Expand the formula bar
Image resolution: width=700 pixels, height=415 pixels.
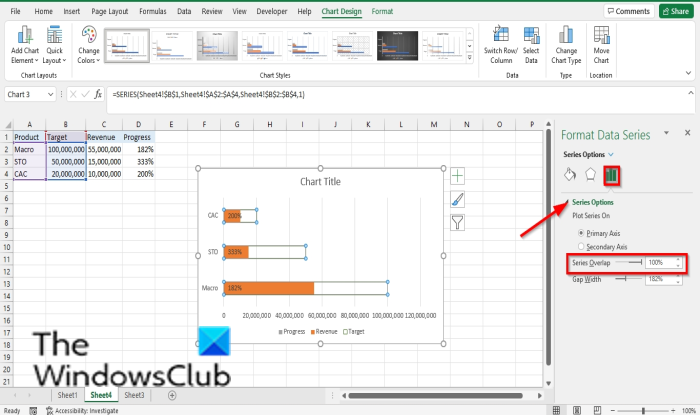(691, 93)
